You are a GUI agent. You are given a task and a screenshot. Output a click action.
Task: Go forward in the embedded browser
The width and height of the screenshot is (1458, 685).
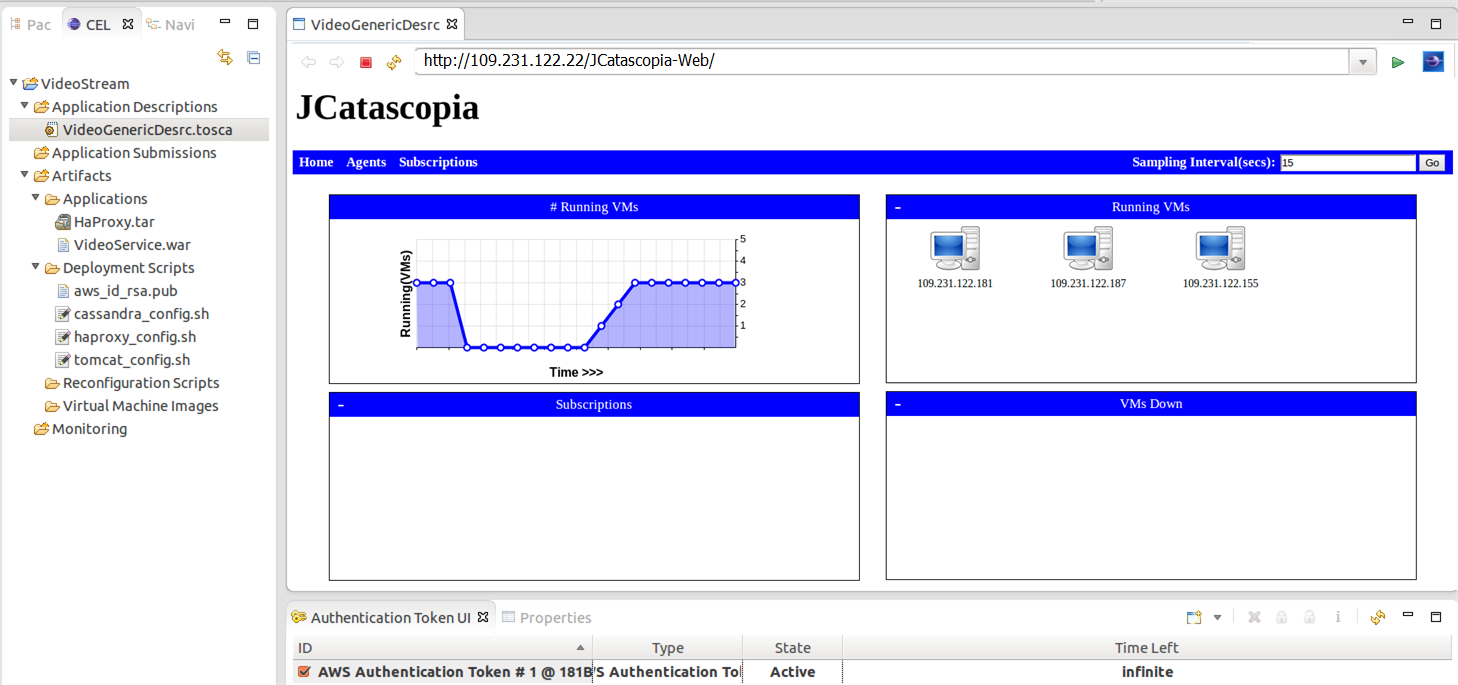[x=336, y=62]
